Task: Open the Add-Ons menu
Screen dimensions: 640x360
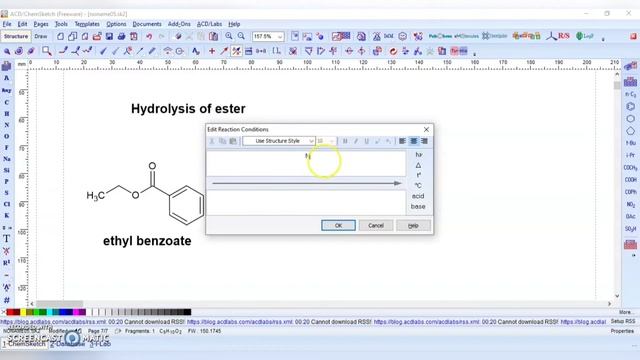Action: click(x=179, y=24)
